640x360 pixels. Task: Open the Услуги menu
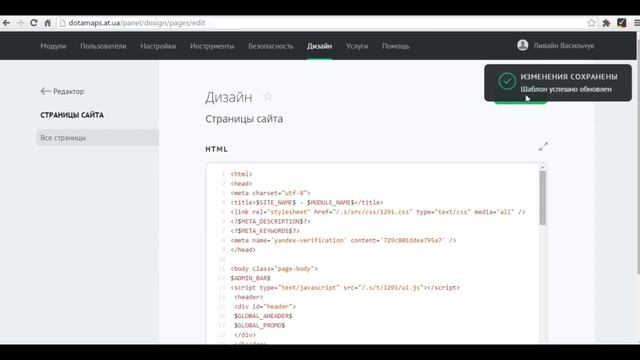pyautogui.click(x=357, y=46)
